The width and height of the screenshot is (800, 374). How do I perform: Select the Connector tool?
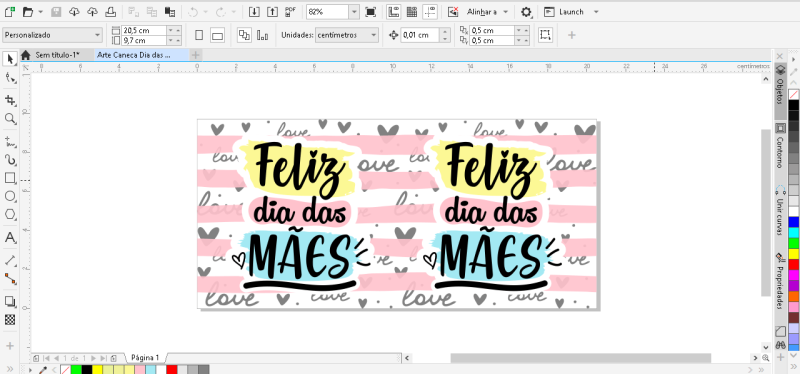pos(10,279)
